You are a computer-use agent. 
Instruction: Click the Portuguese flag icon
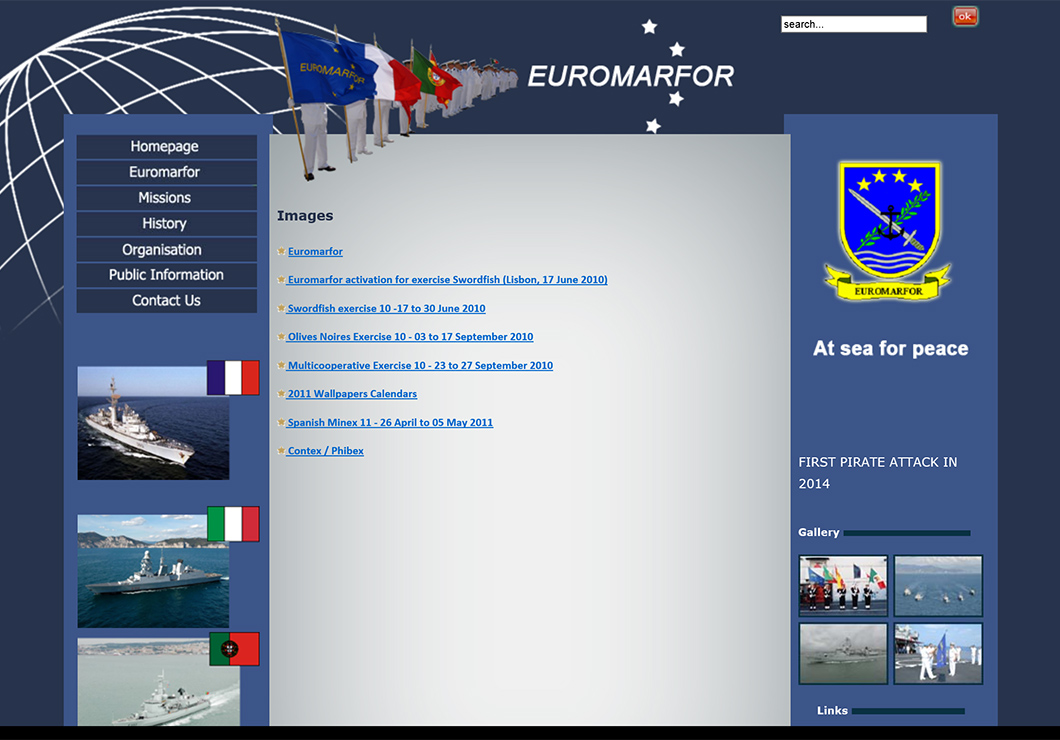pos(235,649)
